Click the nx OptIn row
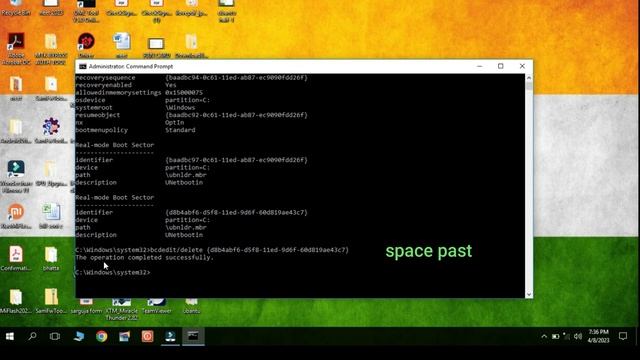 129,122
